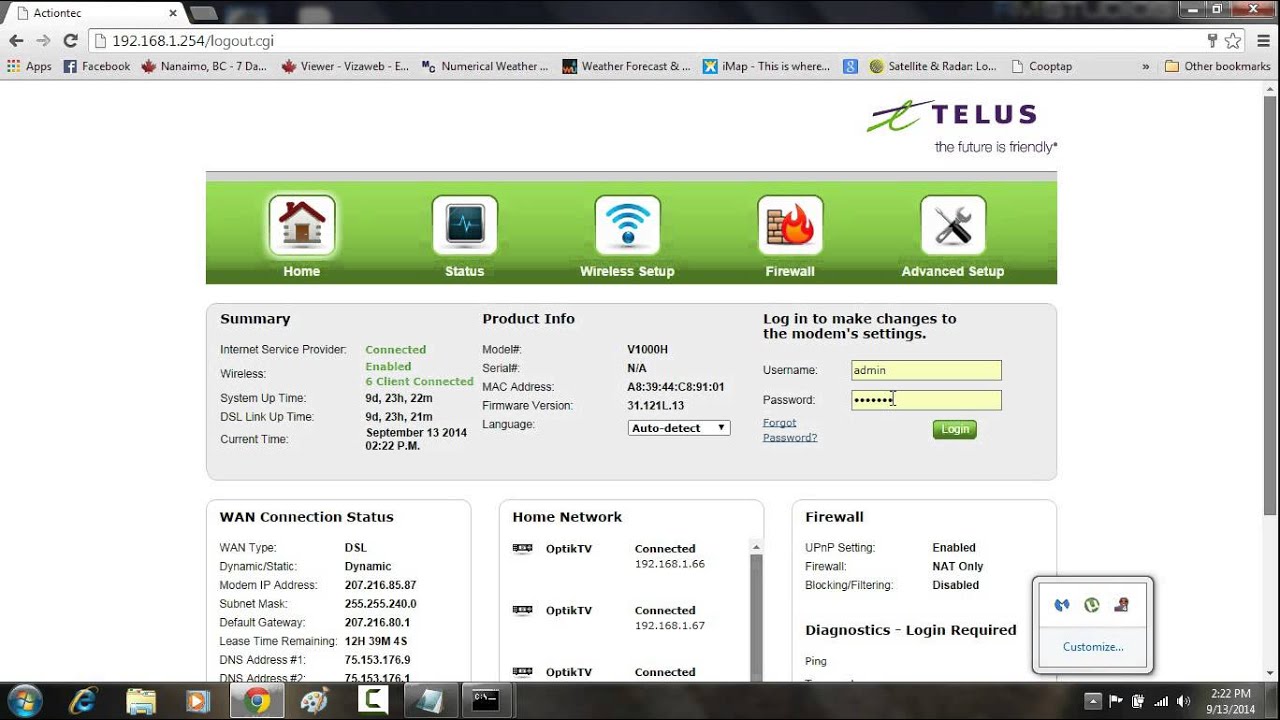This screenshot has height=720, width=1280.
Task: Reload the page with the refresh icon
Action: [x=70, y=41]
